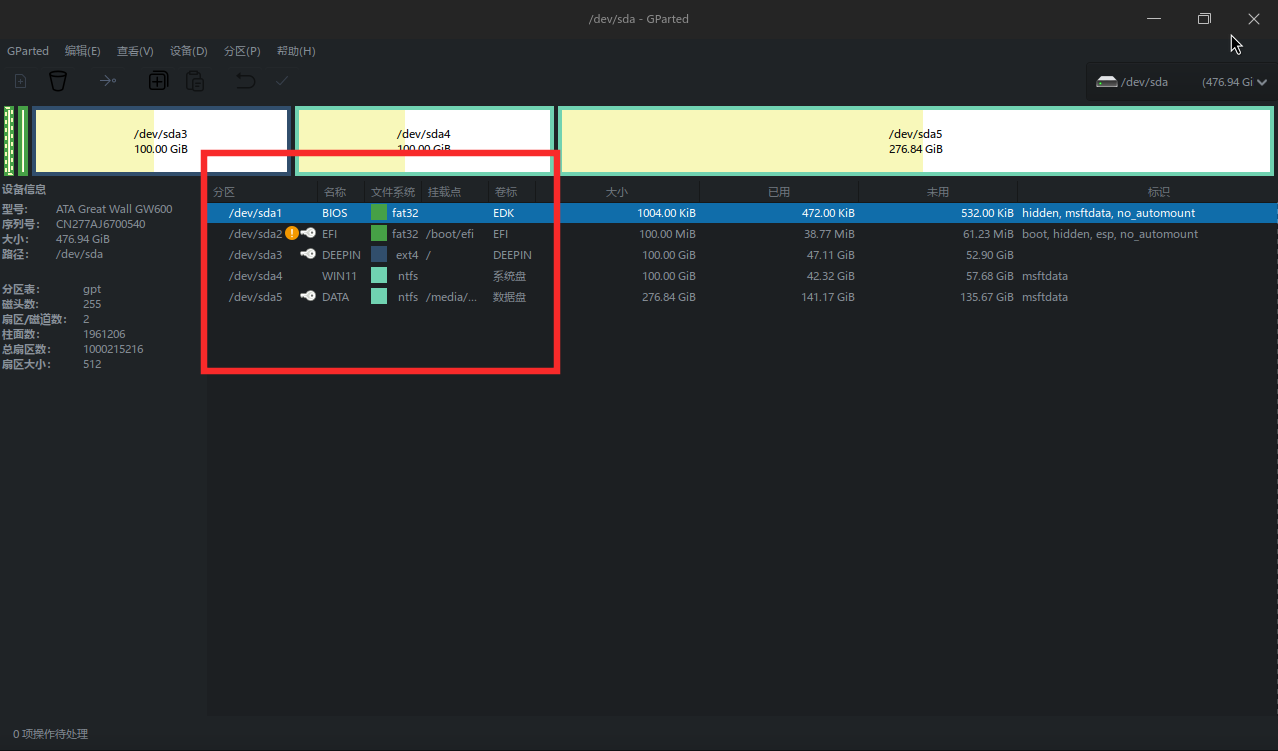Open the /dev/sda device dropdown arrow
1278x751 pixels.
pos(1262,82)
